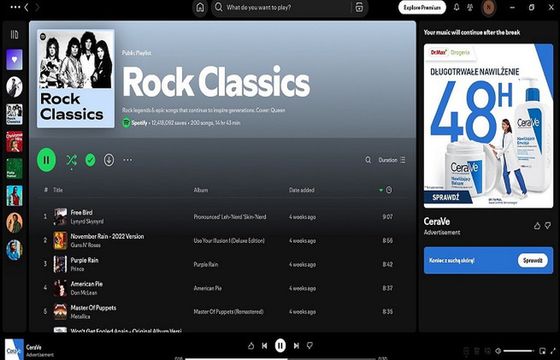Click the Explore Premium button

(x=422, y=8)
